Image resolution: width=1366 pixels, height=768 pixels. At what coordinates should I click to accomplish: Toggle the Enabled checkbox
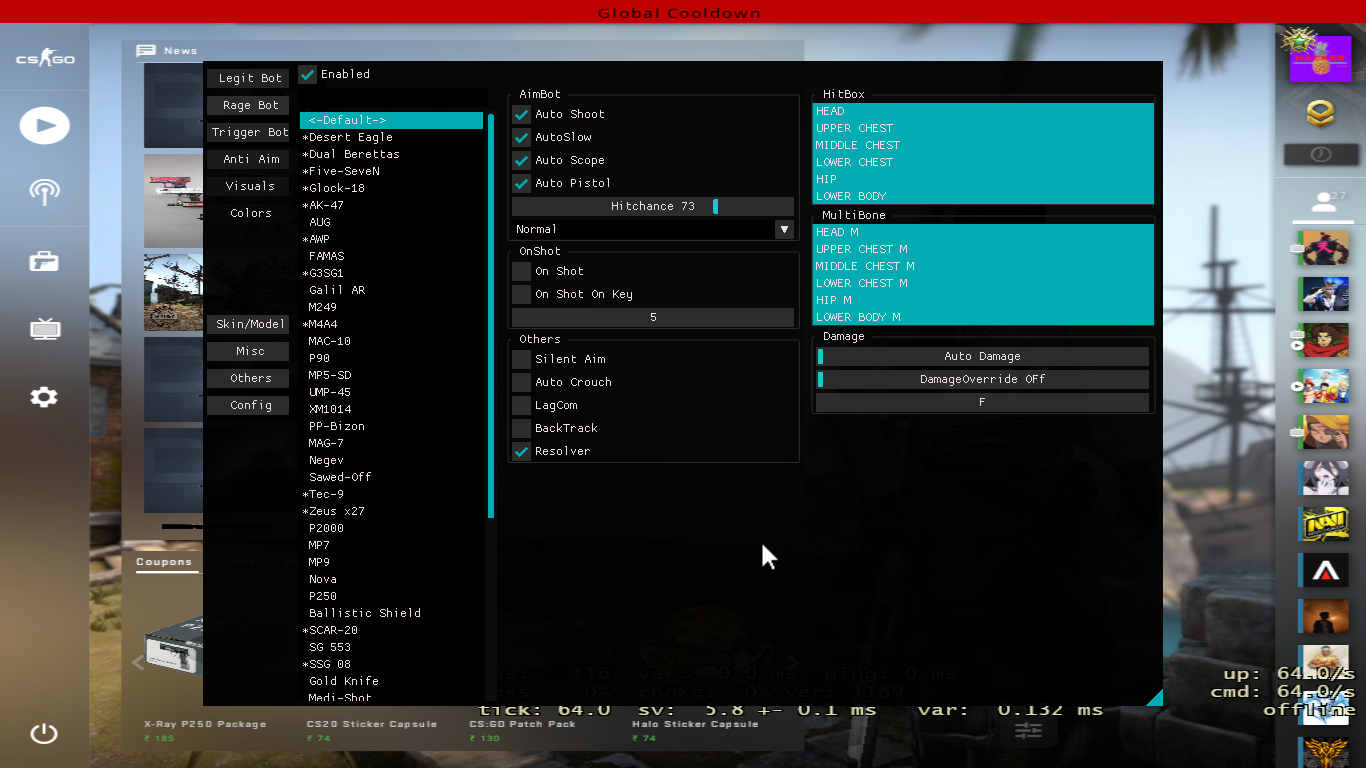(308, 74)
